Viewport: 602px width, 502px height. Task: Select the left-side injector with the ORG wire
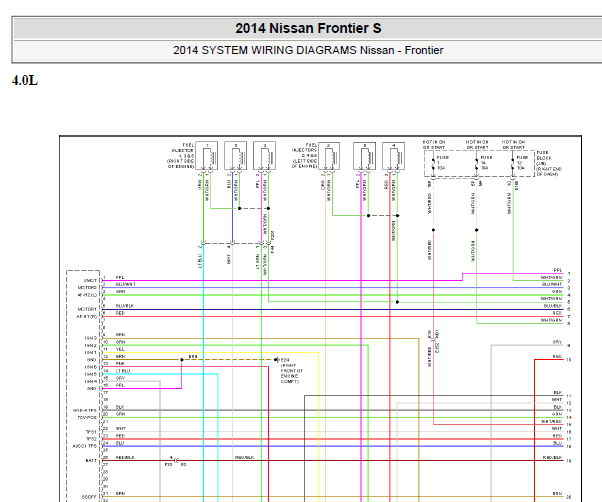pos(329,155)
